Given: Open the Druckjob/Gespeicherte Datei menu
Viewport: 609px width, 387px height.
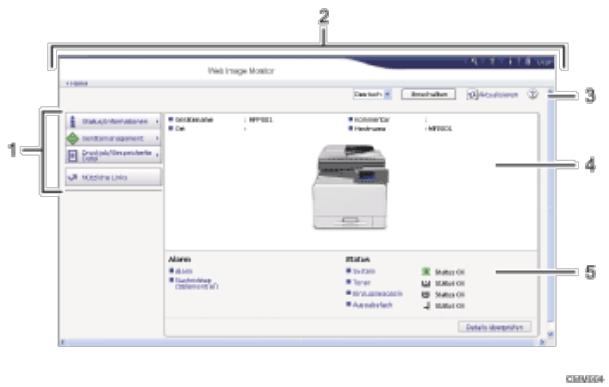Looking at the screenshot, I should pyautogui.click(x=113, y=155).
